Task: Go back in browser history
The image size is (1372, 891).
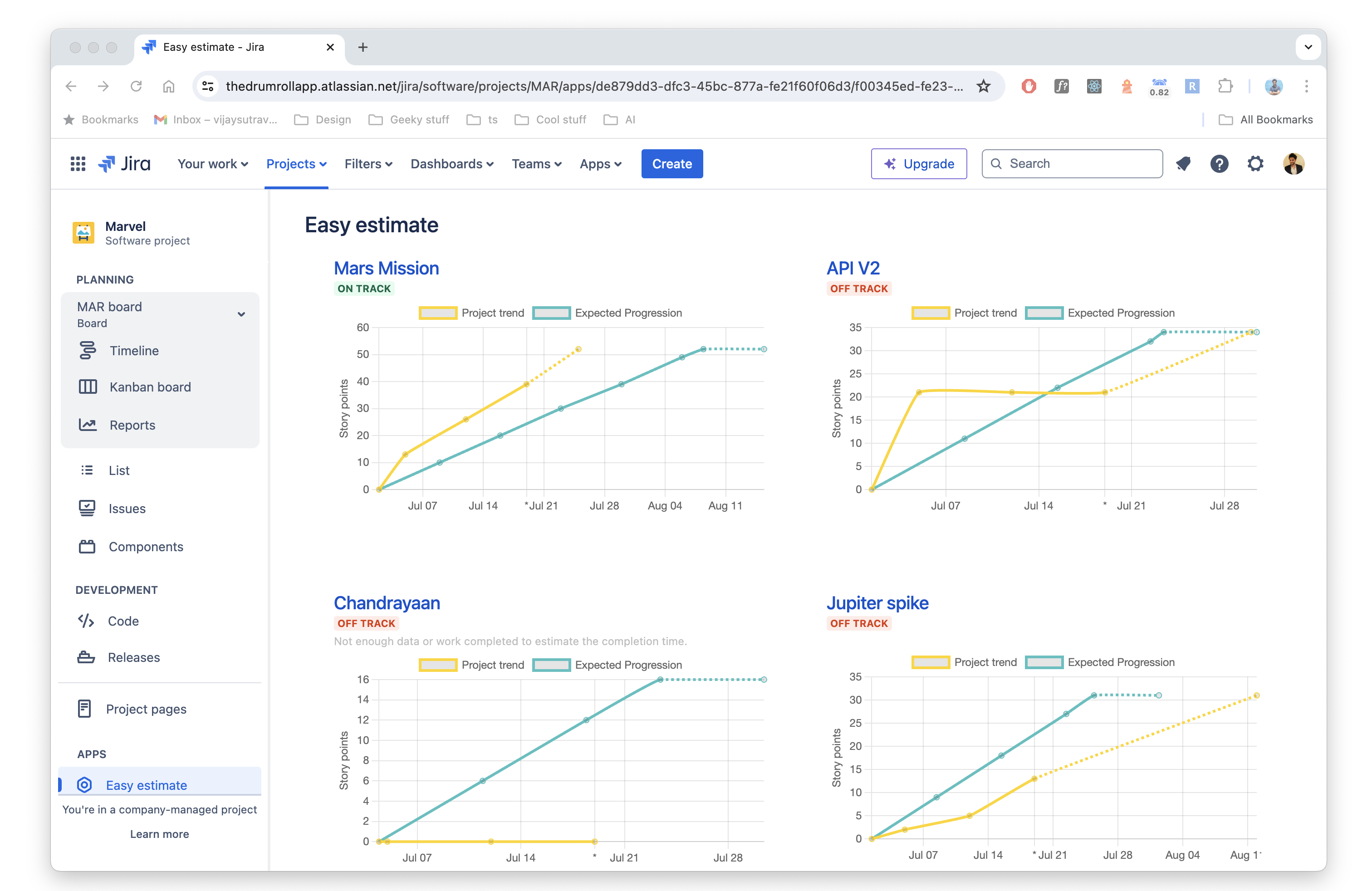Action: (x=71, y=87)
